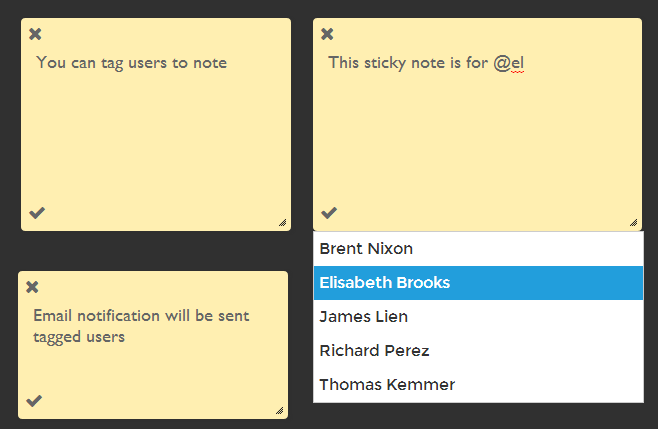Delete the 'You can tag users' note
This screenshot has height=429, width=658.
[x=35, y=34]
